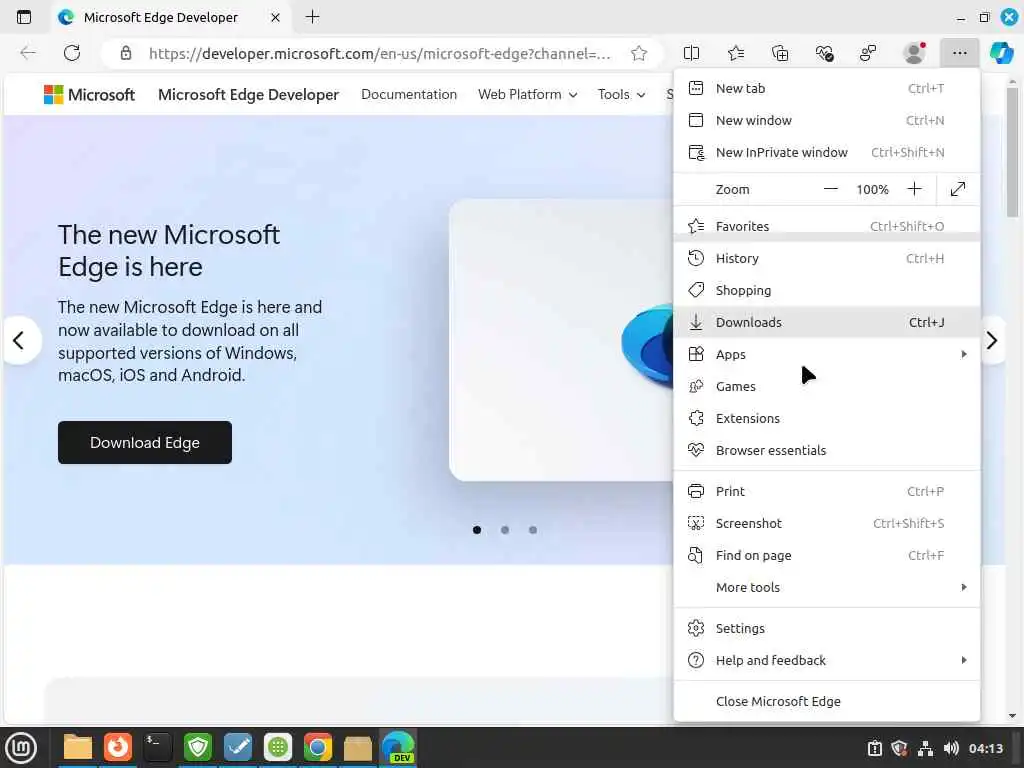Go to next carousel slide arrow
The height and width of the screenshot is (768, 1024).
pyautogui.click(x=991, y=340)
